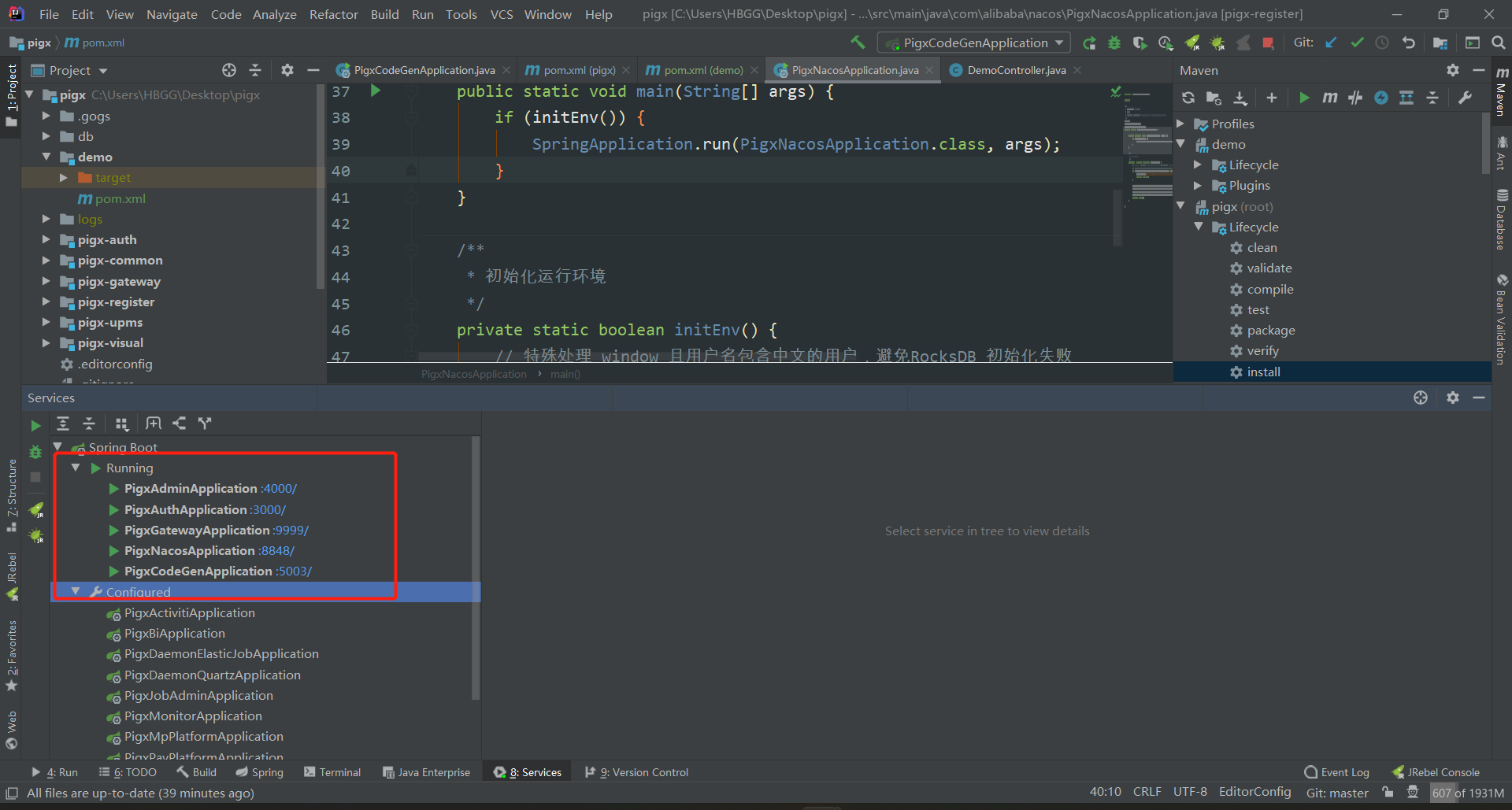Image resolution: width=1512 pixels, height=810 pixels.
Task: Switch to PigxCodeGenApplication.java editor tab
Action: (x=423, y=70)
